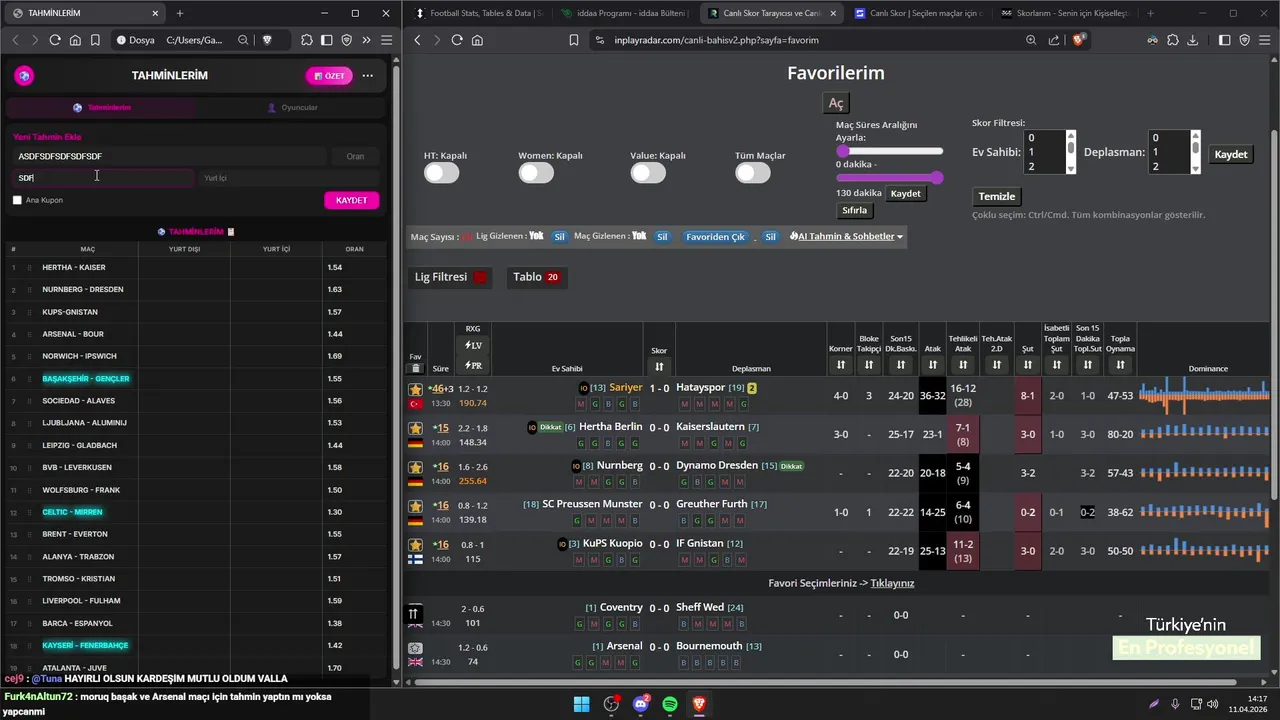Focus the Oran input field
The height and width of the screenshot is (720, 1280).
355,156
